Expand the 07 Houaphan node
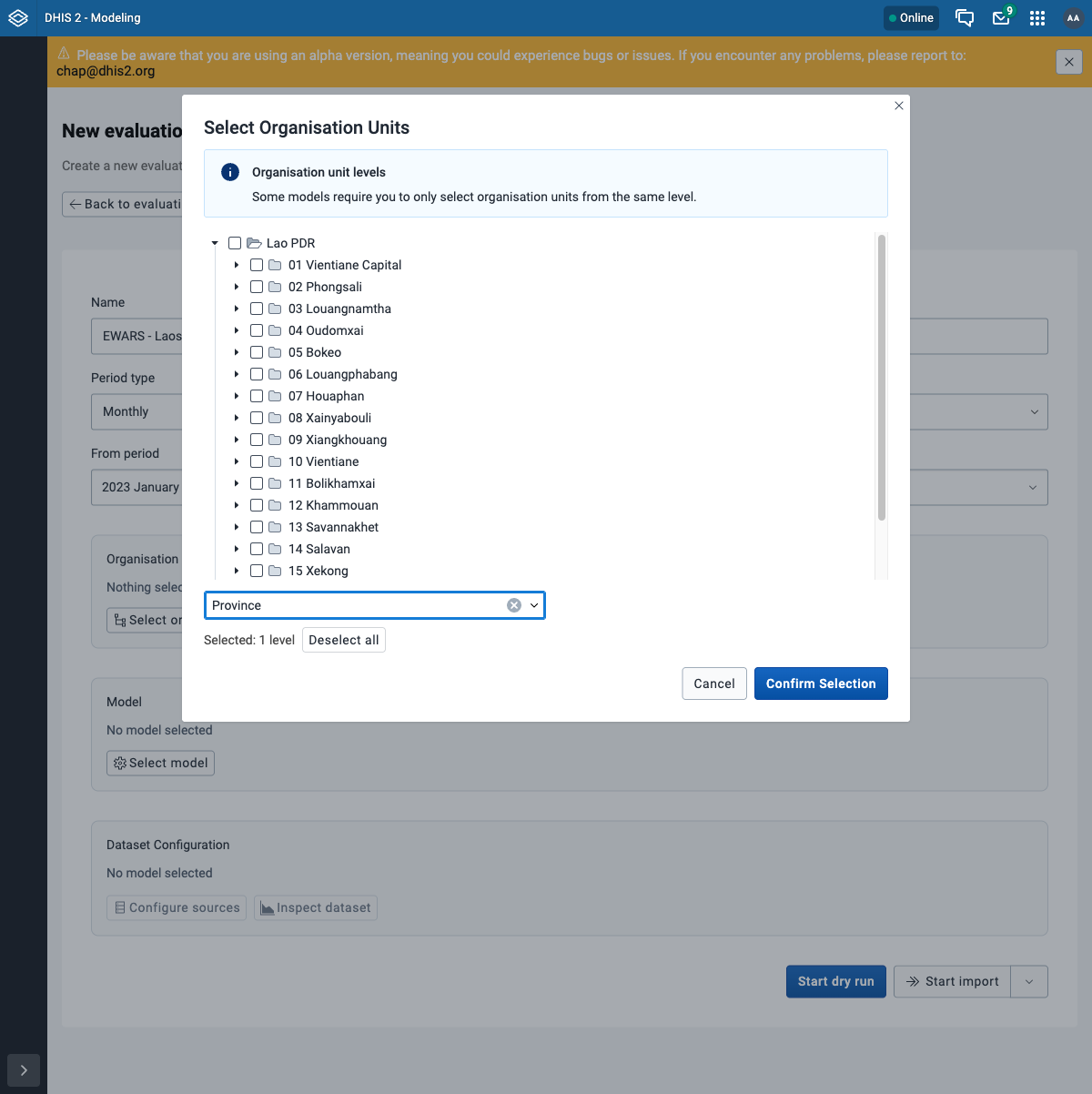 [237, 396]
